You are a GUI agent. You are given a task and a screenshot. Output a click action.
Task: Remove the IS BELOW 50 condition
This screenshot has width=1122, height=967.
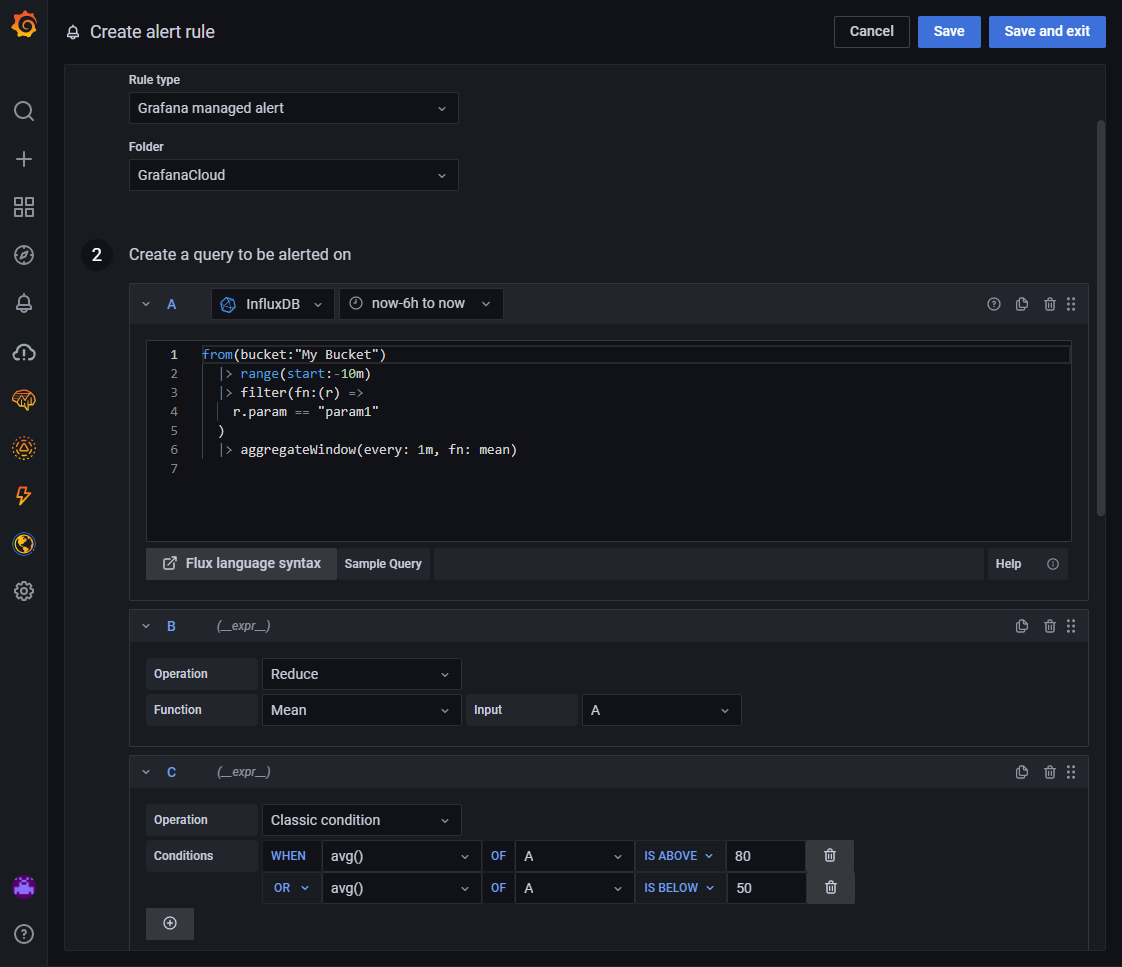830,888
